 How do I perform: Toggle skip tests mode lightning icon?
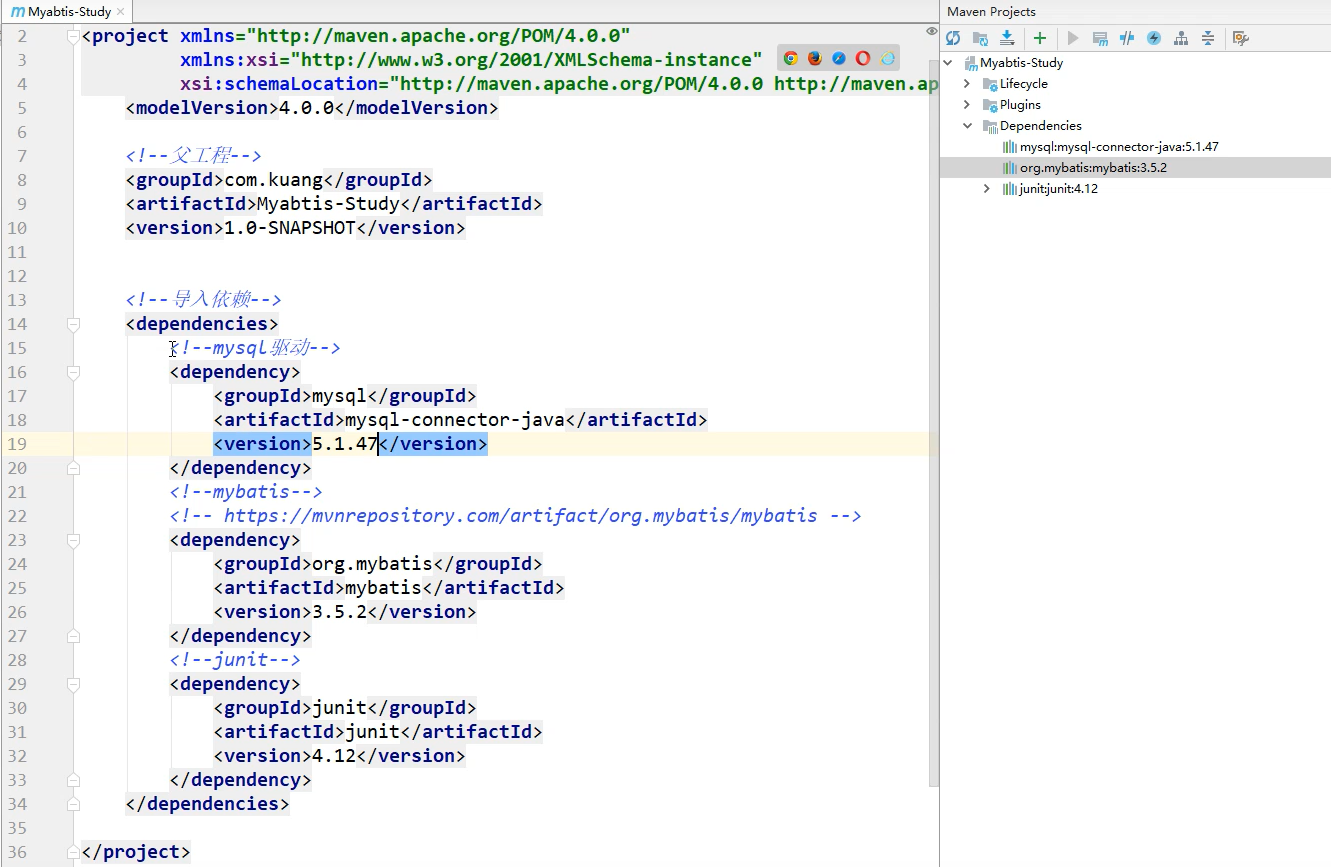(x=1154, y=38)
